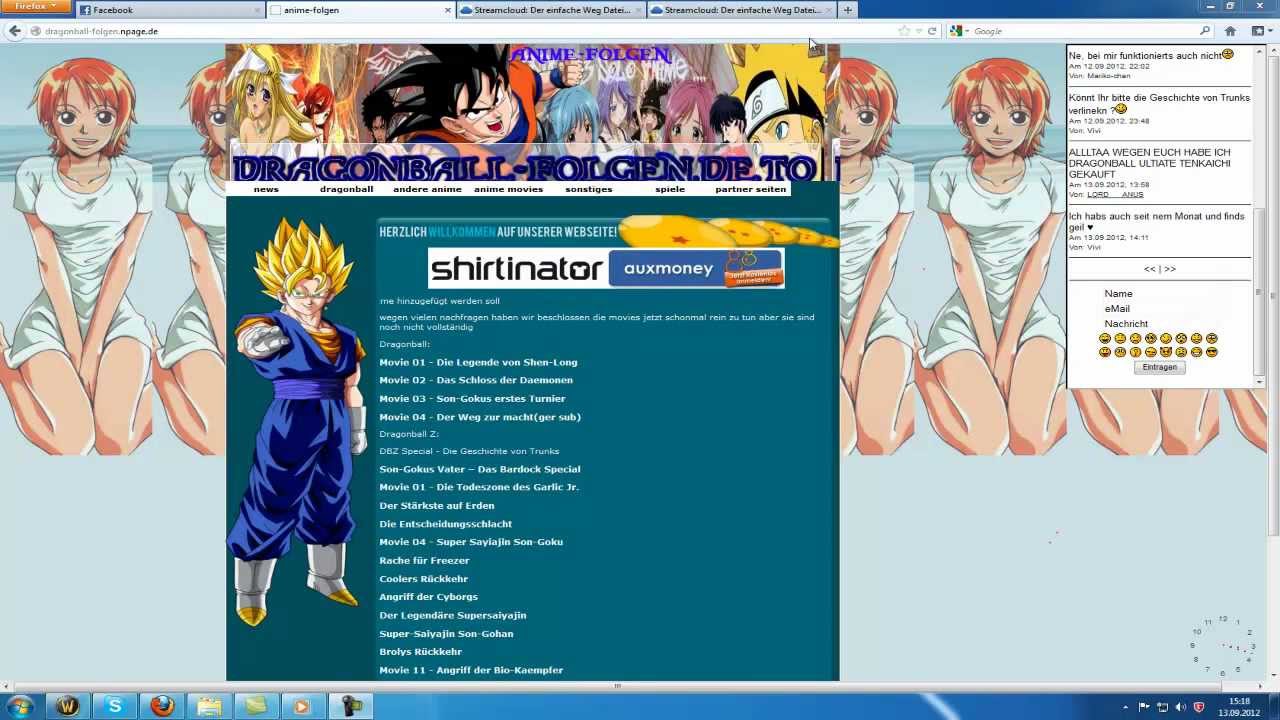Open Skype from the taskbar
This screenshot has width=1280, height=720.
115,706
